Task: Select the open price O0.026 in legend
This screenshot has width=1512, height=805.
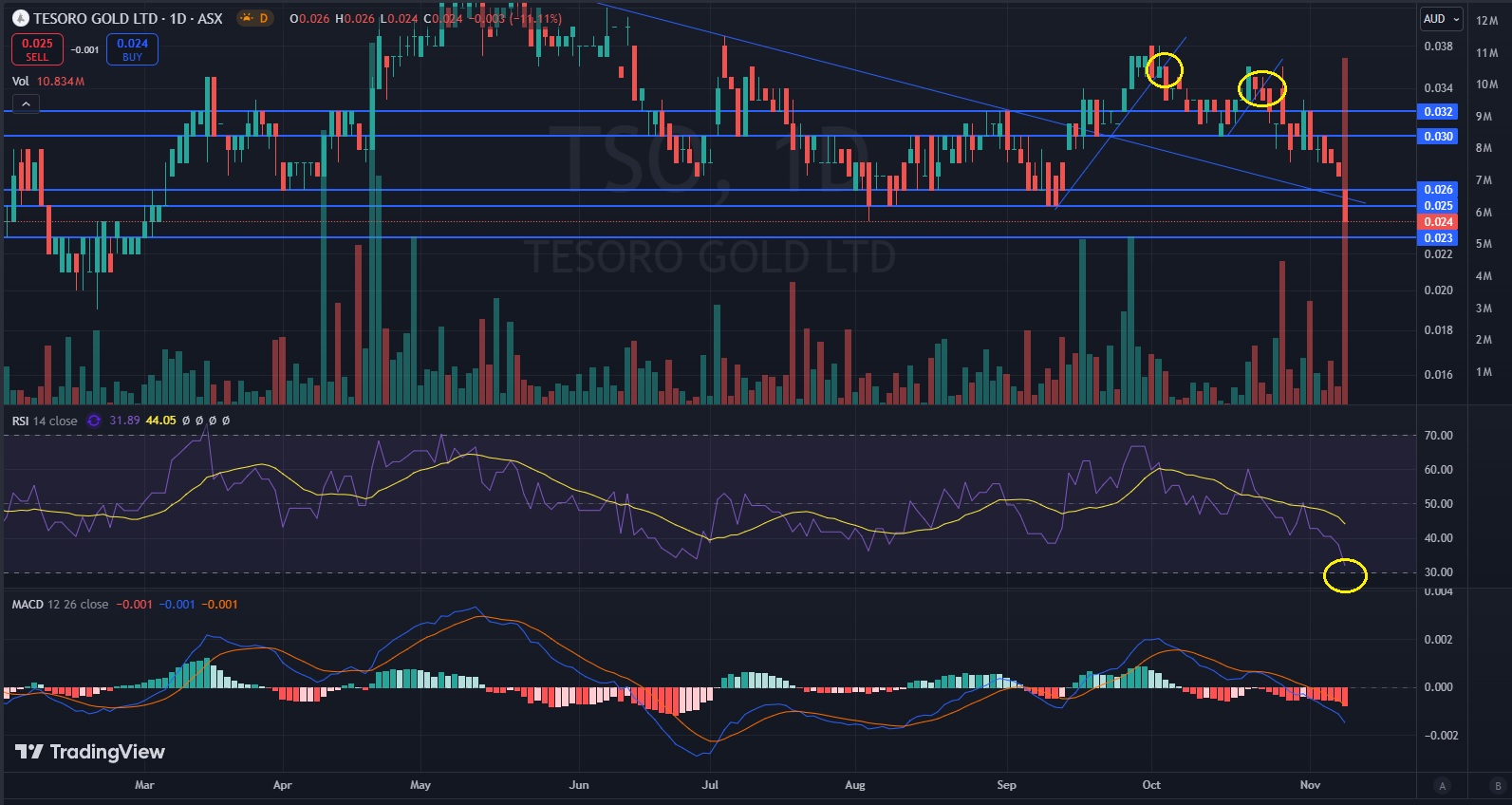Action: [308, 18]
